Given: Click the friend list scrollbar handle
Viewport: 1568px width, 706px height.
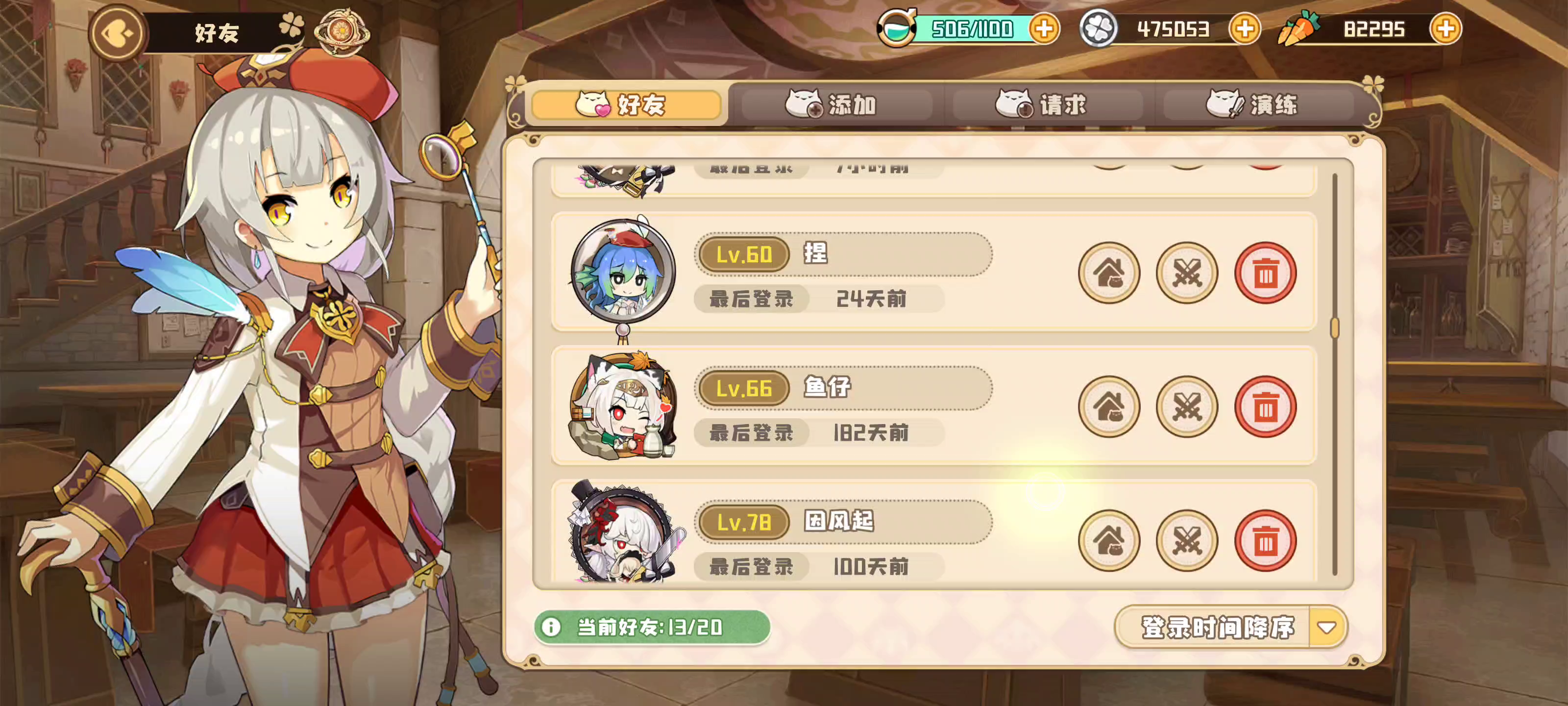Looking at the screenshot, I should [1334, 328].
